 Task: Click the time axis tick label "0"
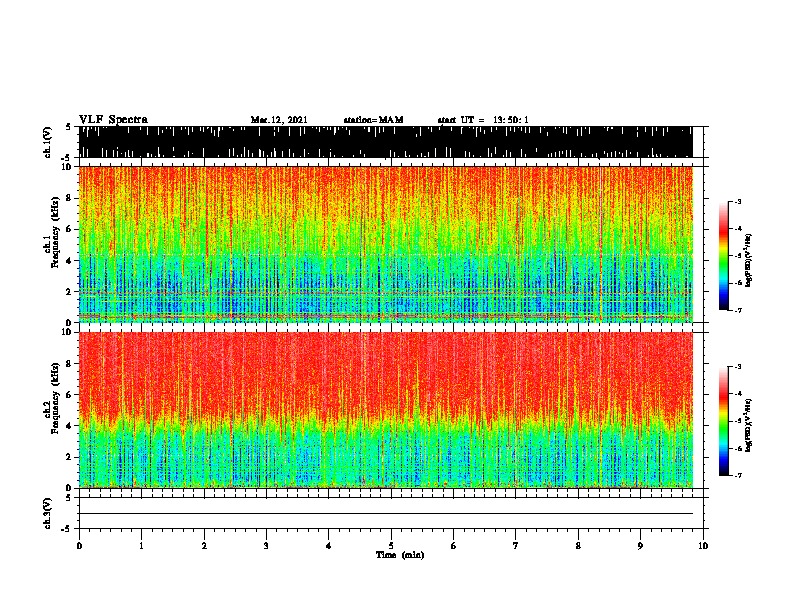(x=79, y=546)
